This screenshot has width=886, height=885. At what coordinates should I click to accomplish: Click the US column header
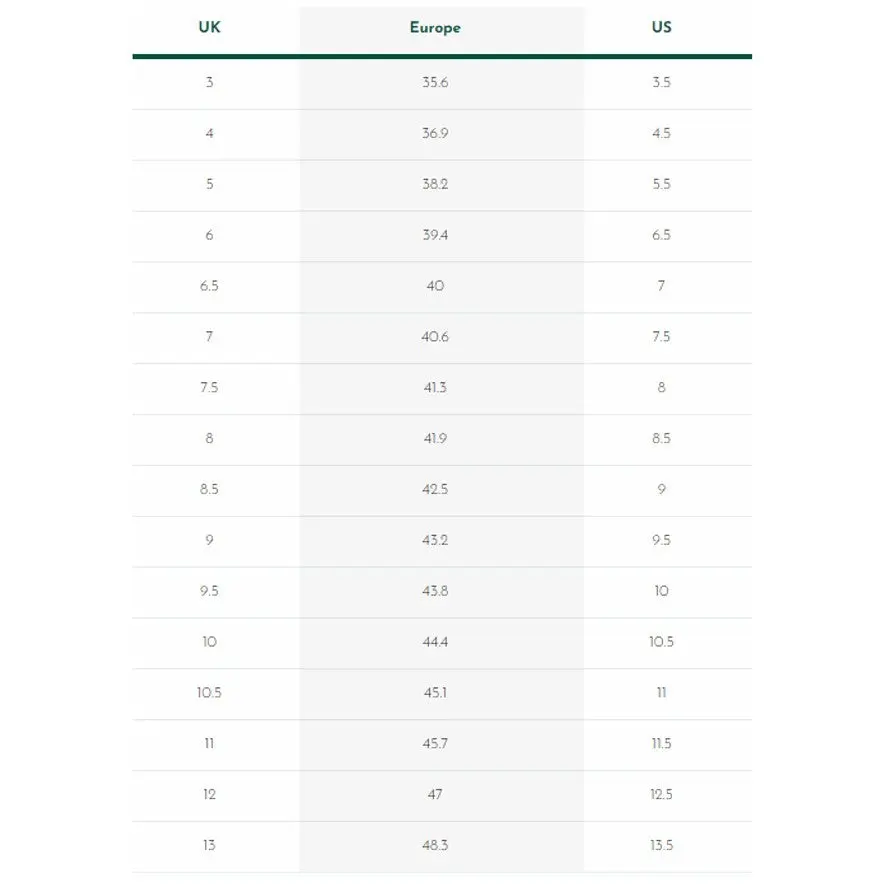pos(661,27)
